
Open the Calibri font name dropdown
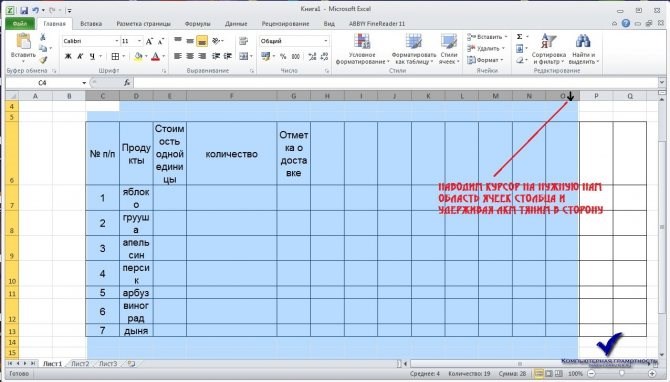click(117, 41)
